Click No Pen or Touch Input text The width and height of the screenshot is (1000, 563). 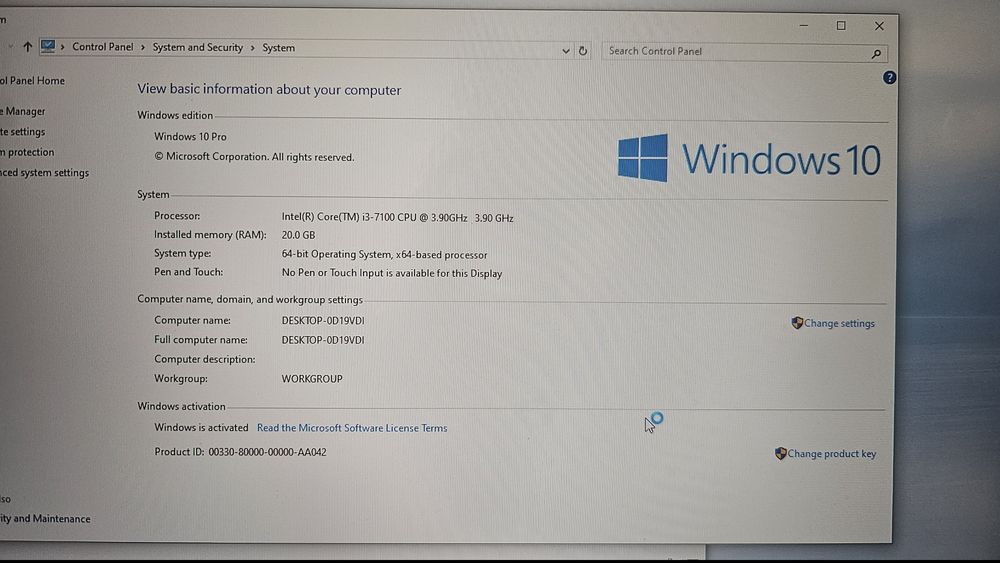pos(392,273)
